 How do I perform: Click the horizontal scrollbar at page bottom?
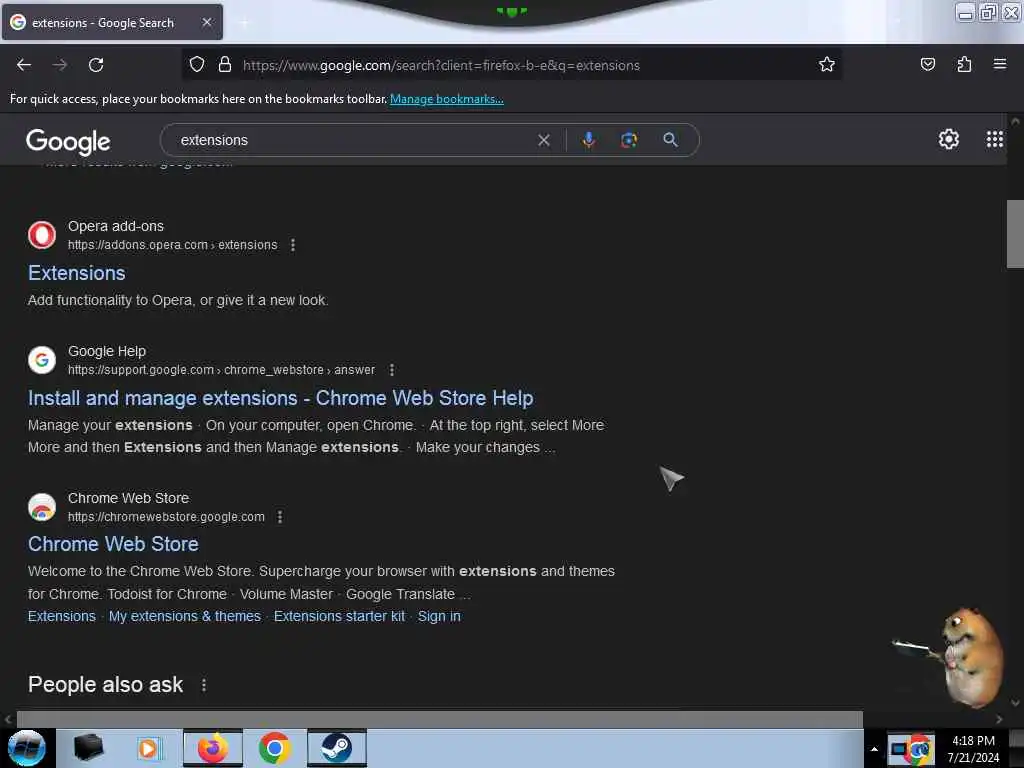pos(440,719)
